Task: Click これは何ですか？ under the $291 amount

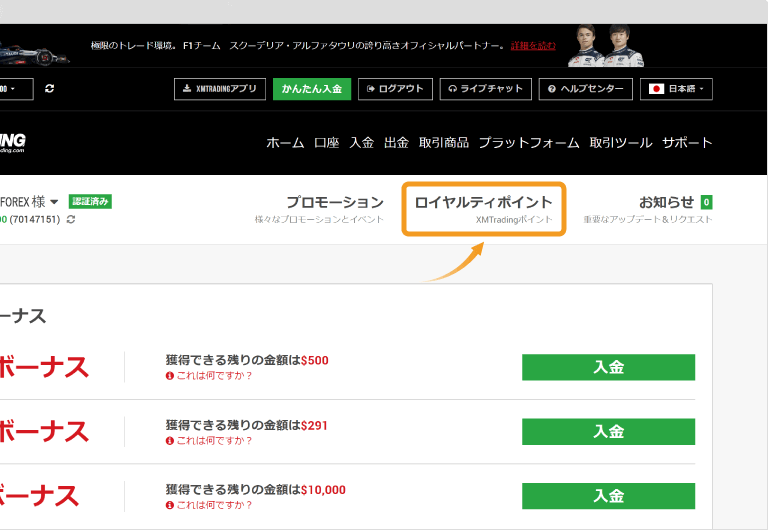Action: tap(209, 441)
